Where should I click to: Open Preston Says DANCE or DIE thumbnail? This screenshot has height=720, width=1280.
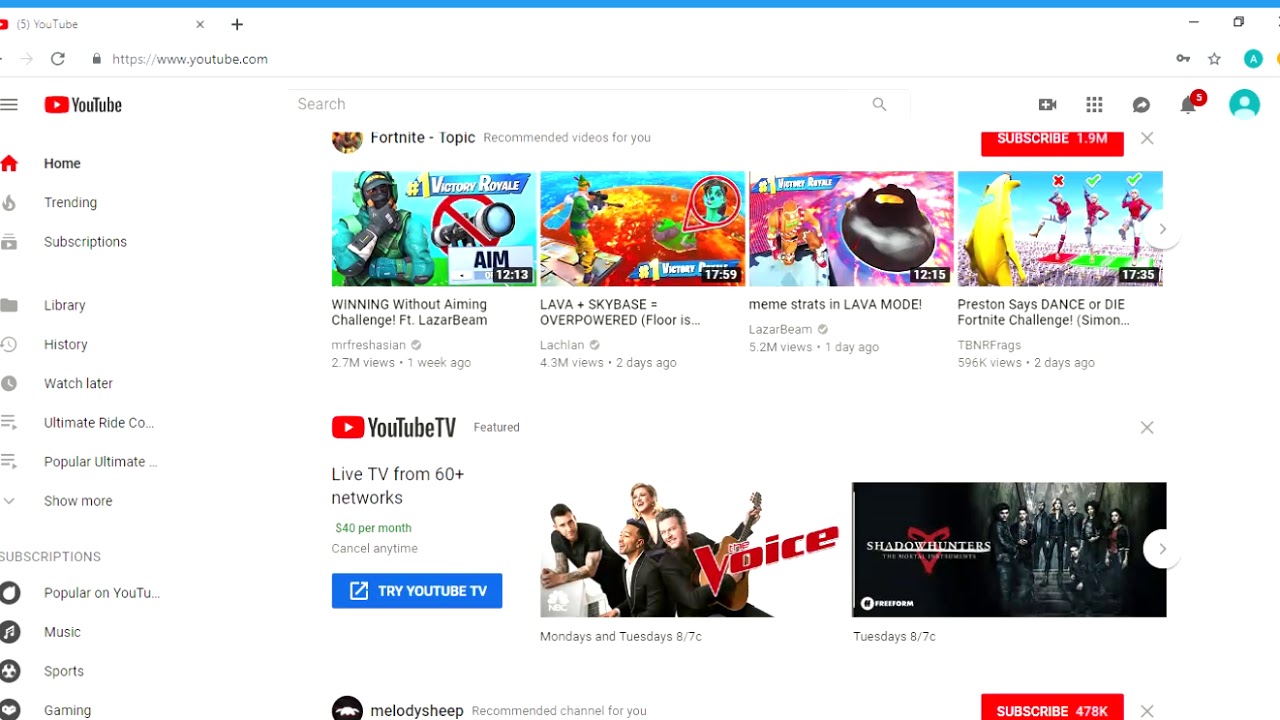[1060, 229]
